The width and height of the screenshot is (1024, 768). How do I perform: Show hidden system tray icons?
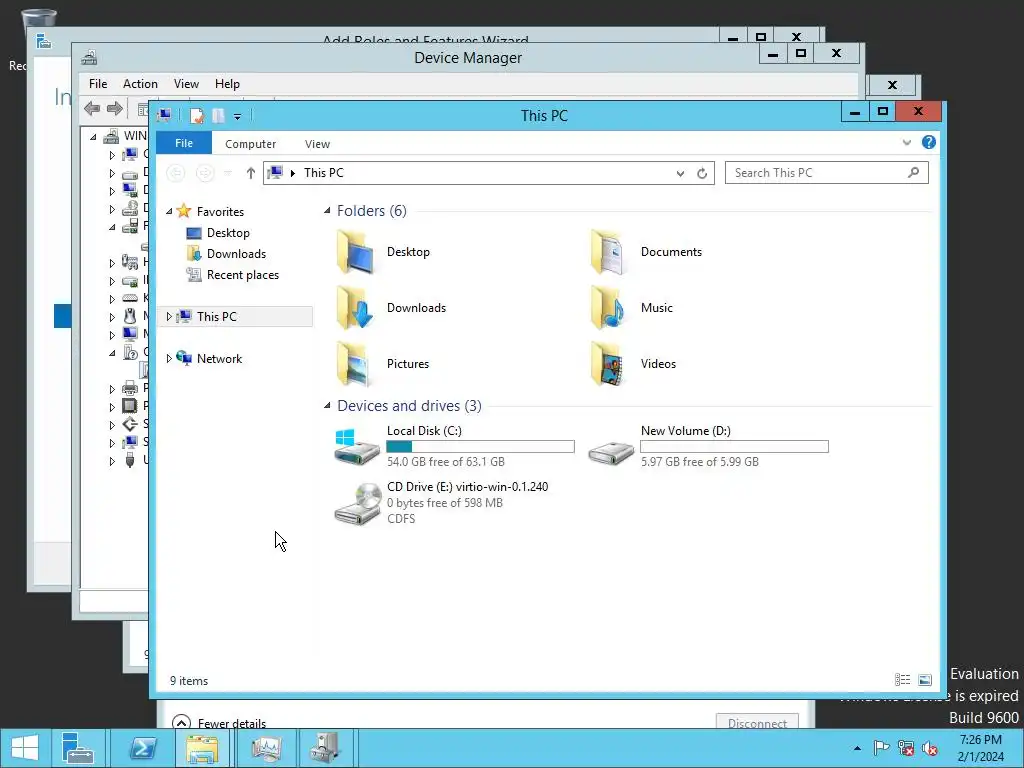click(x=857, y=748)
